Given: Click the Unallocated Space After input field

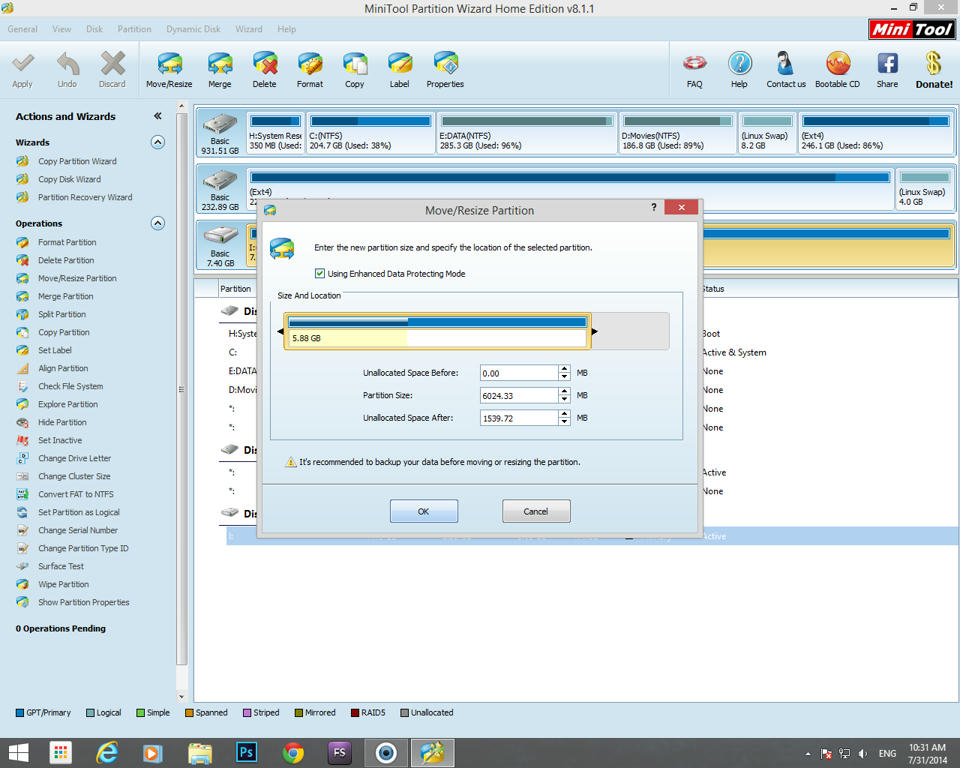Looking at the screenshot, I should pyautogui.click(x=518, y=418).
